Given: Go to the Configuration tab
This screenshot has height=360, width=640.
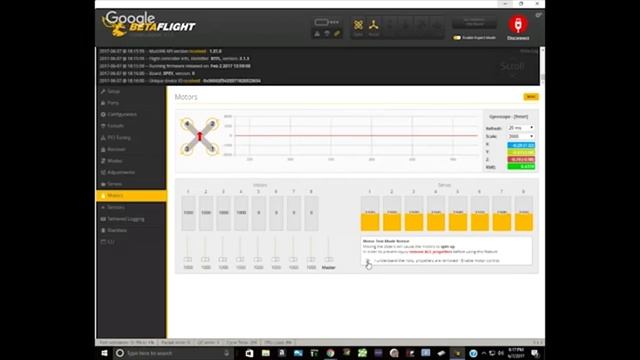Looking at the screenshot, I should 131,114.
